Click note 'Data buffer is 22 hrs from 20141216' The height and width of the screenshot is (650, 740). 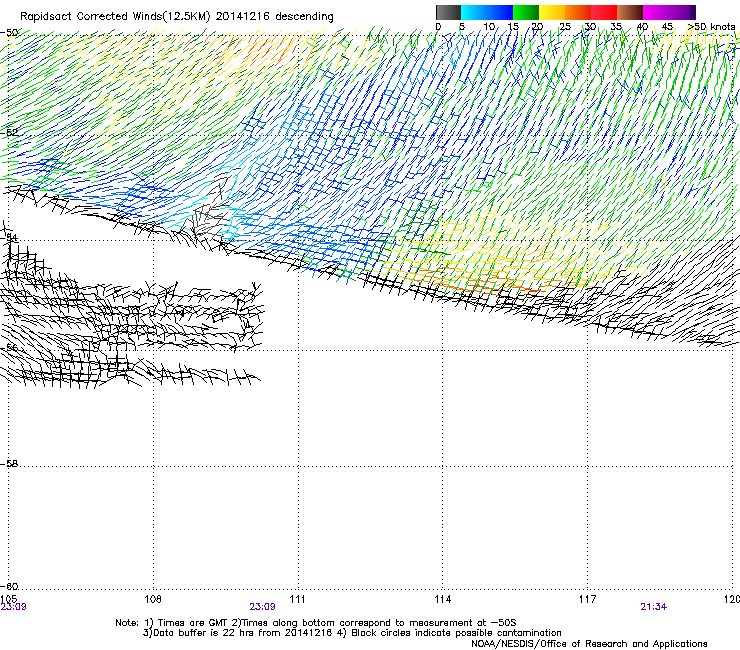click(242, 633)
